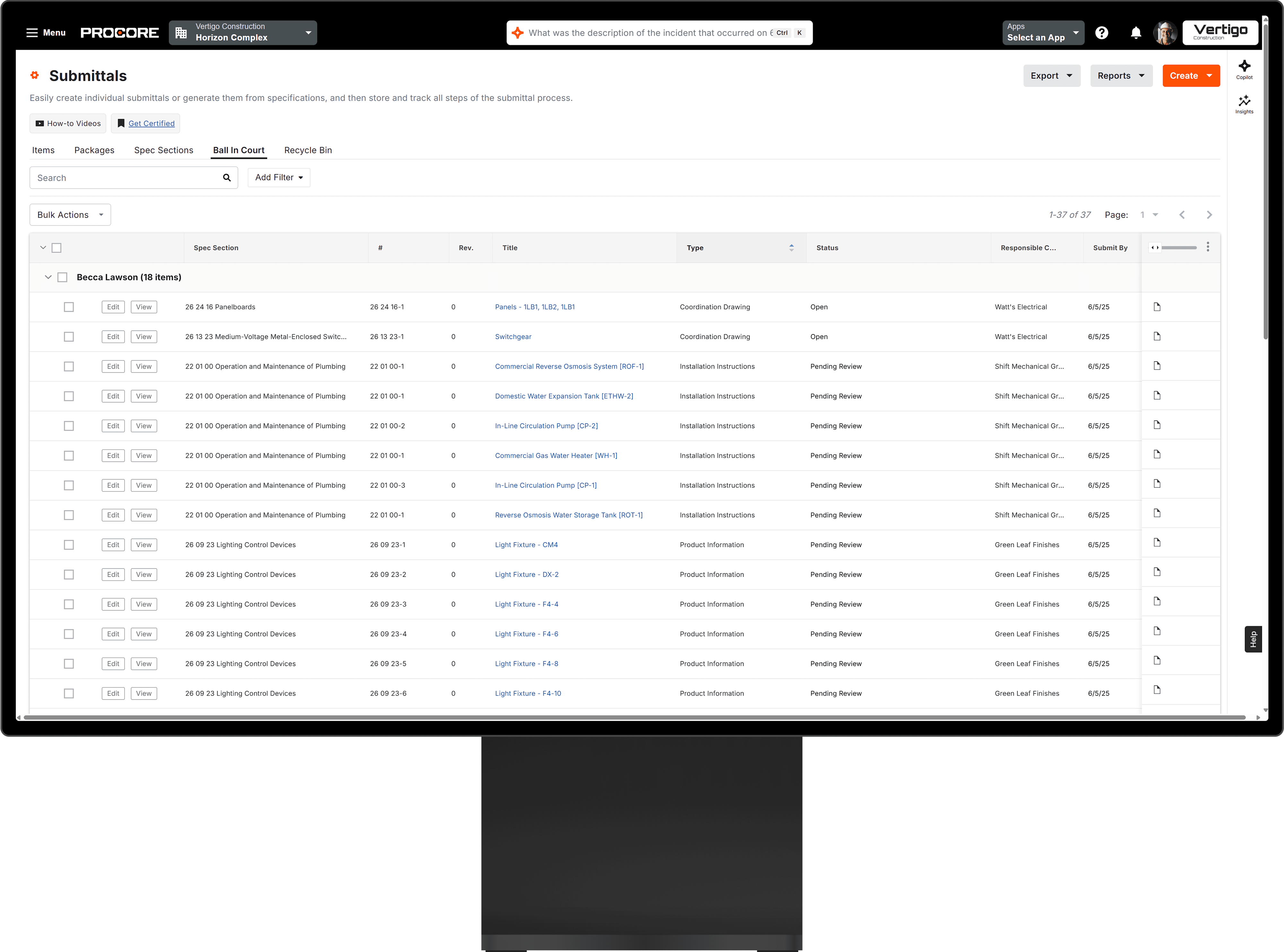Switch to the Spec Sections tab
The image size is (1284, 952).
(x=164, y=150)
